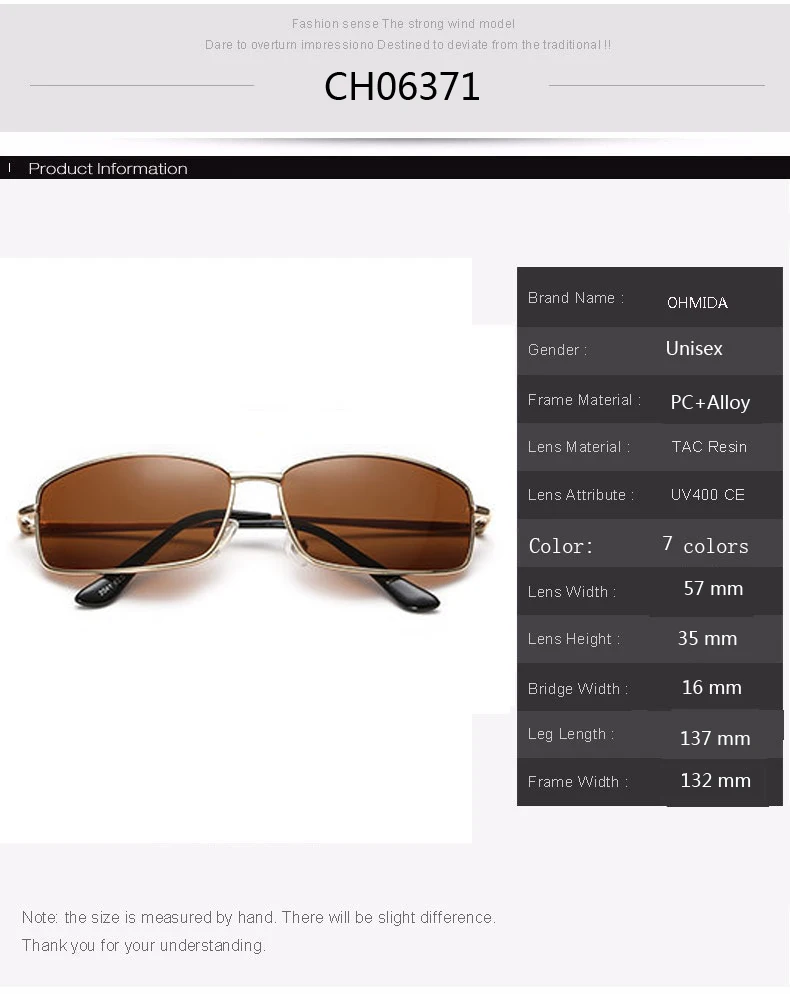Select the 'Frame Material :' label
The width and height of the screenshot is (790, 994).
tap(584, 400)
